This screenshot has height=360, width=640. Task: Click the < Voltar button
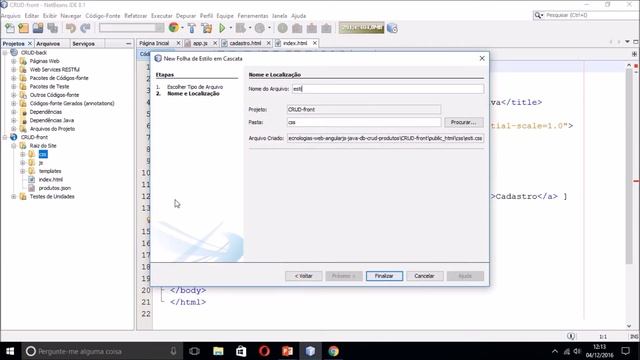pyautogui.click(x=303, y=276)
